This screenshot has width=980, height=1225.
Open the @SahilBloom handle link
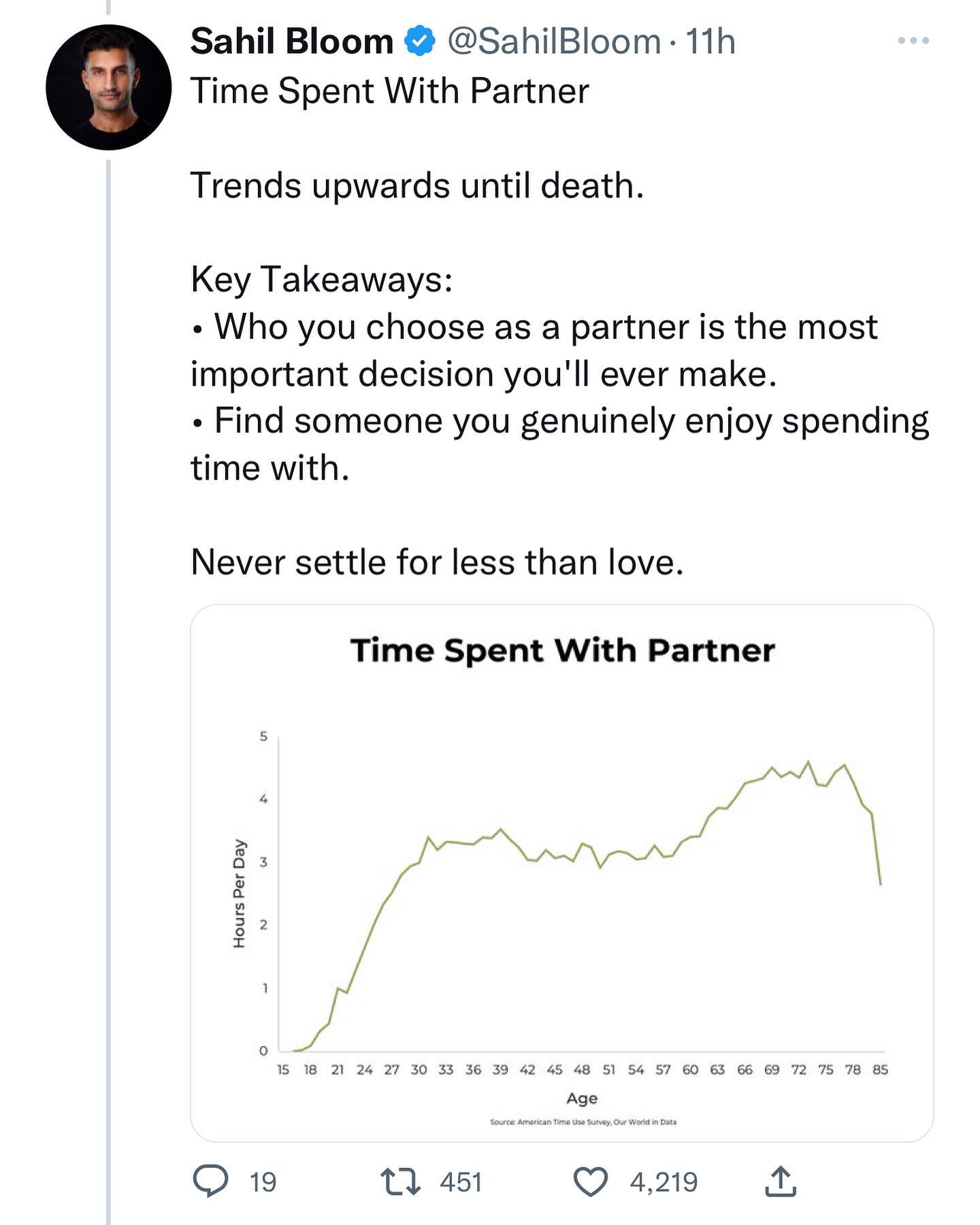pos(554,42)
